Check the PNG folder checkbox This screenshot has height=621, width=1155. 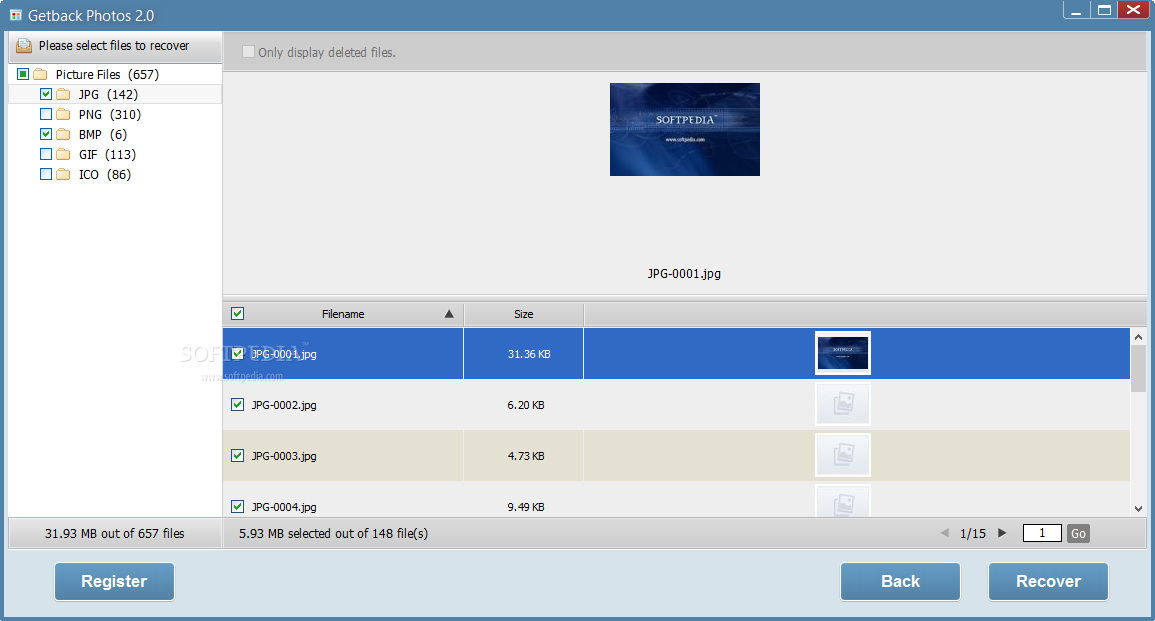click(x=46, y=113)
